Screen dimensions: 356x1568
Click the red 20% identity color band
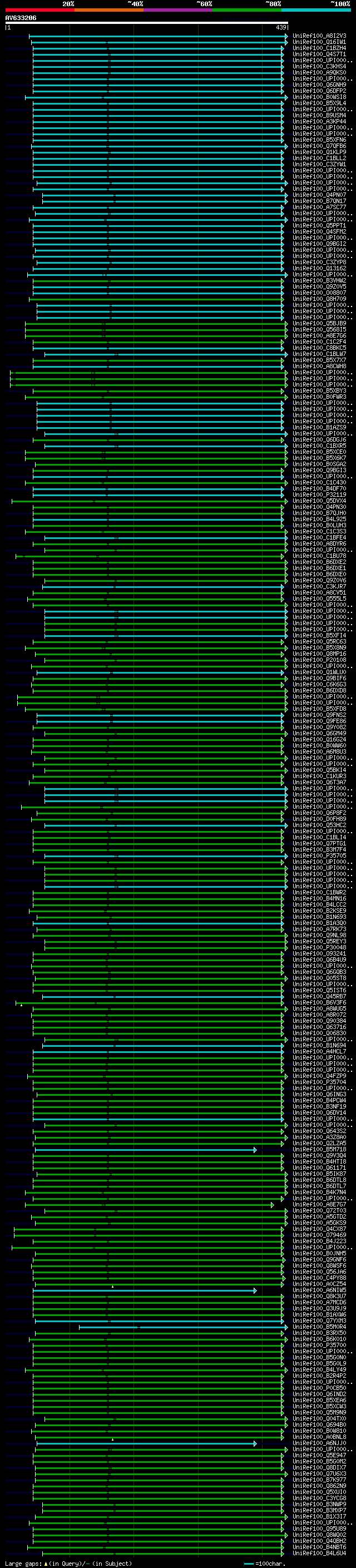(39, 10)
